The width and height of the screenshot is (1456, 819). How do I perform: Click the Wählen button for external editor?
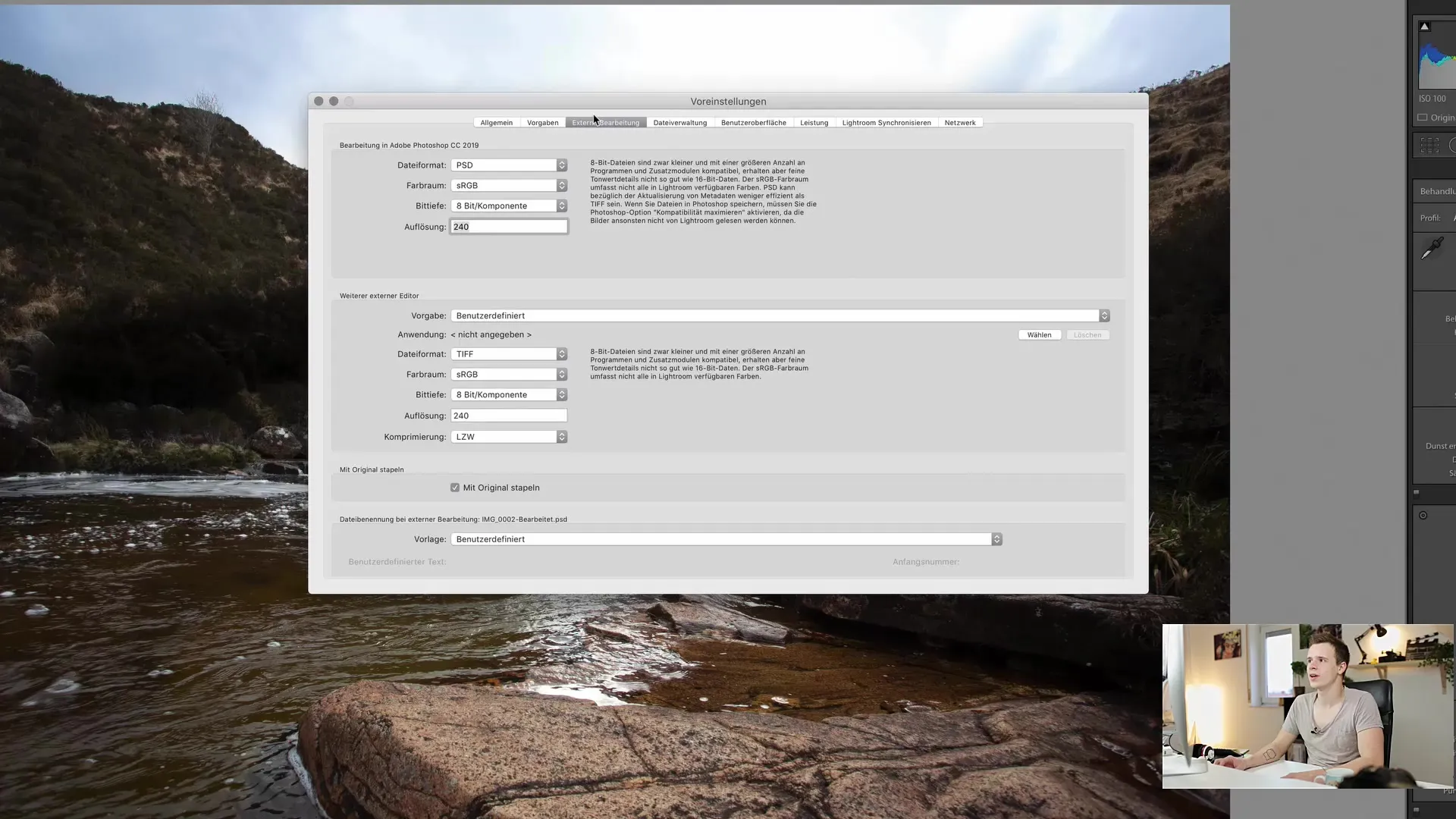1039,334
